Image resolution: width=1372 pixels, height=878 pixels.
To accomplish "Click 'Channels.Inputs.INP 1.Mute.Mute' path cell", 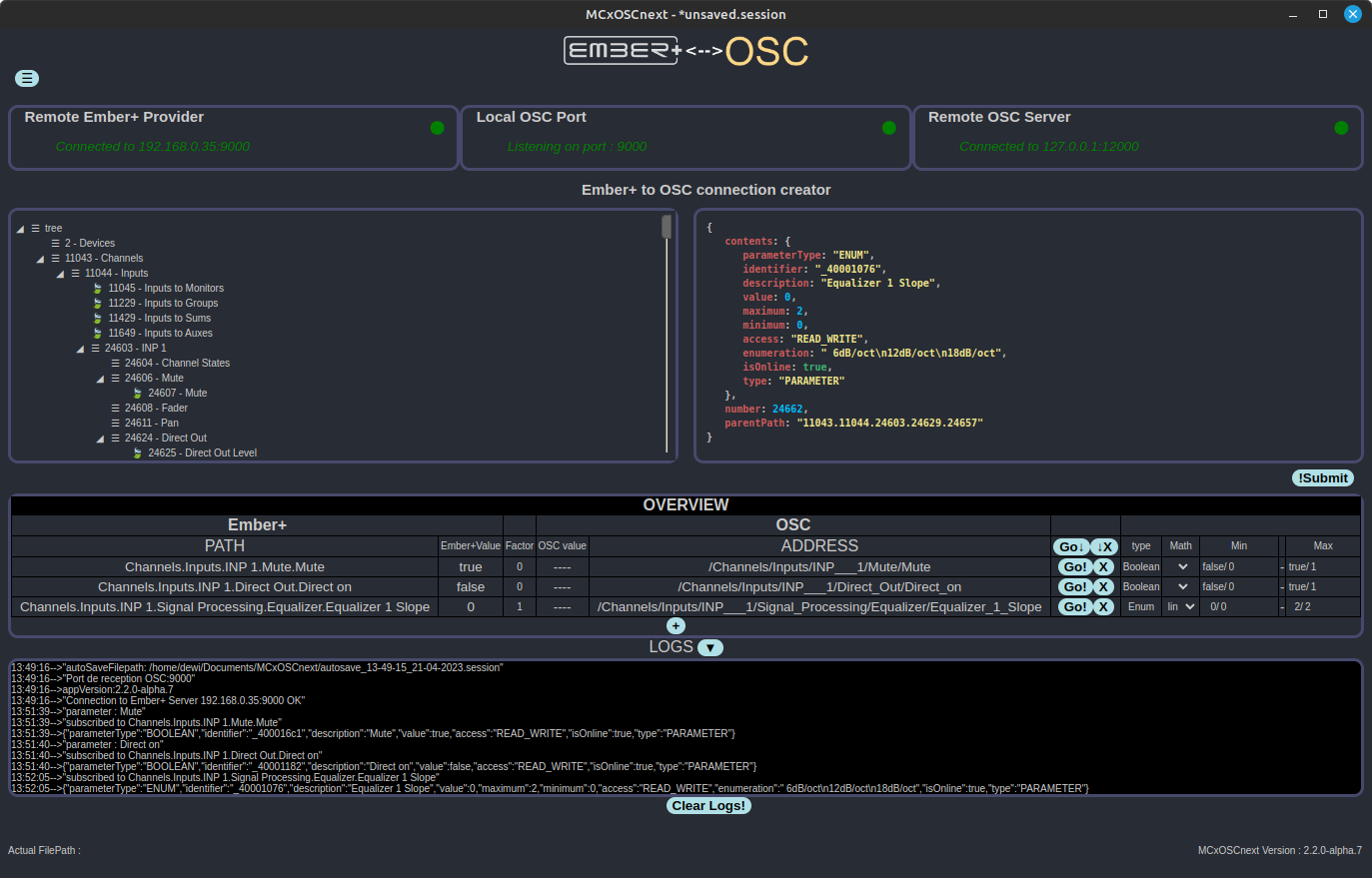I will [225, 567].
